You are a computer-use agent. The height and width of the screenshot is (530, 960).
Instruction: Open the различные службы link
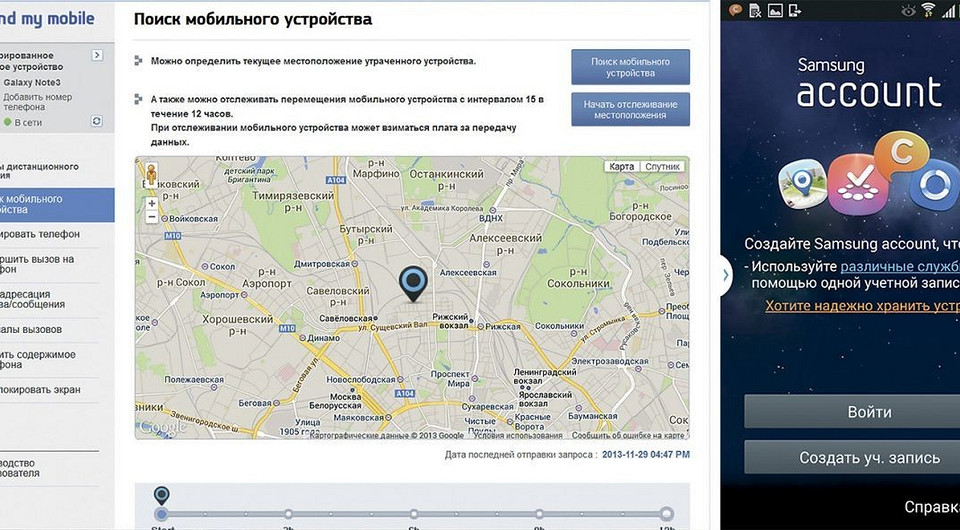(900, 267)
